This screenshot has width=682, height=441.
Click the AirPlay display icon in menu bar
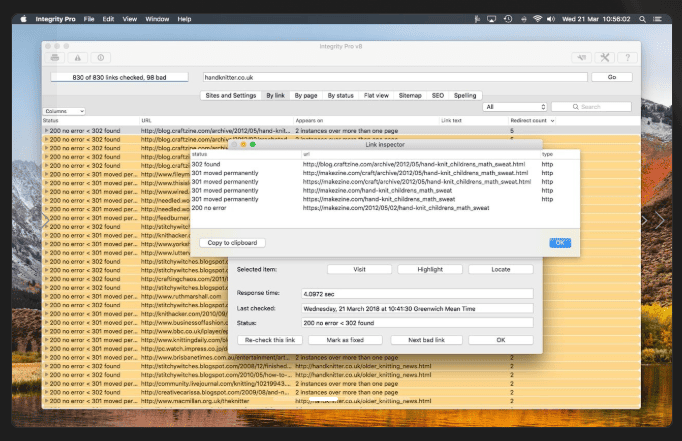click(x=491, y=19)
